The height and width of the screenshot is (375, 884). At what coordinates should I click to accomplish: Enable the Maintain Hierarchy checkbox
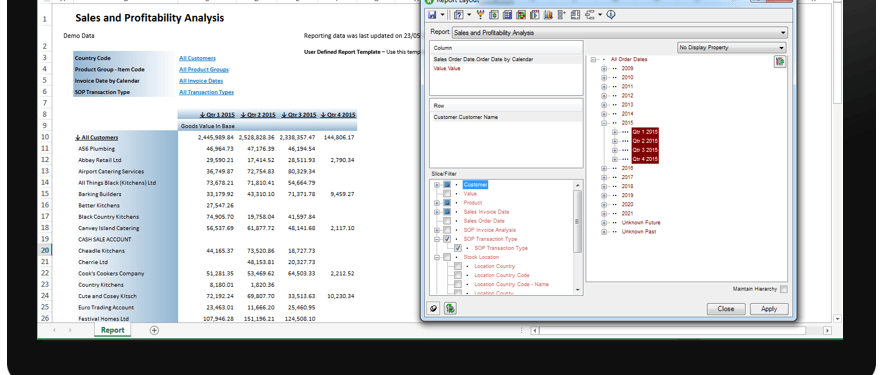pos(783,289)
